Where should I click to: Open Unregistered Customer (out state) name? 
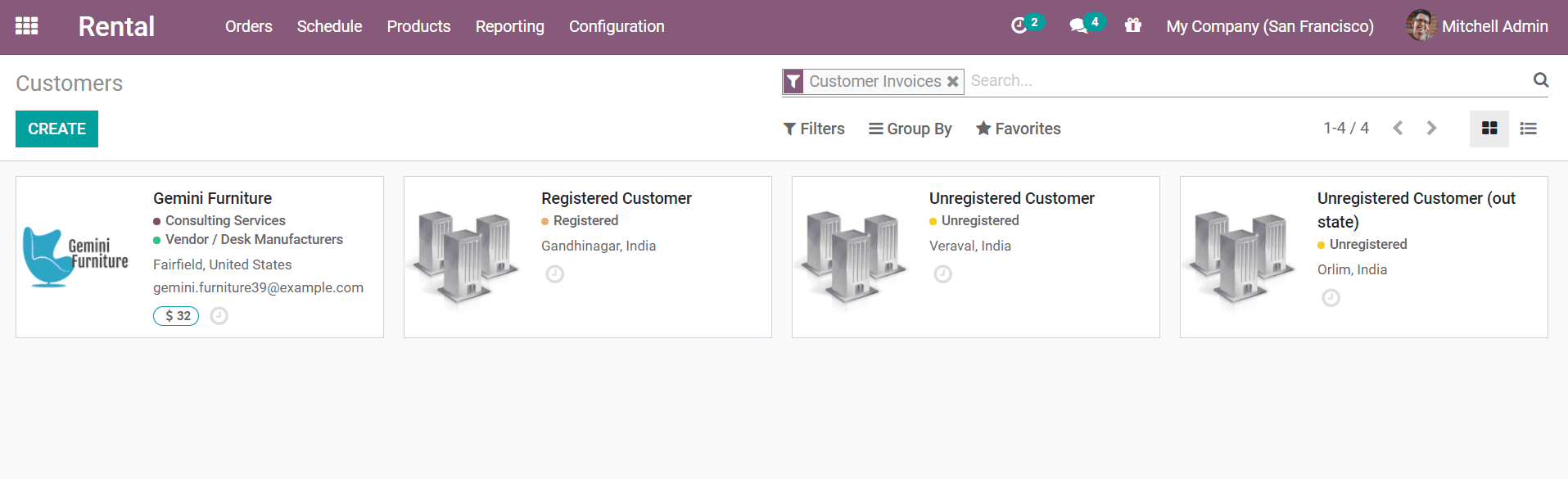coord(1417,210)
